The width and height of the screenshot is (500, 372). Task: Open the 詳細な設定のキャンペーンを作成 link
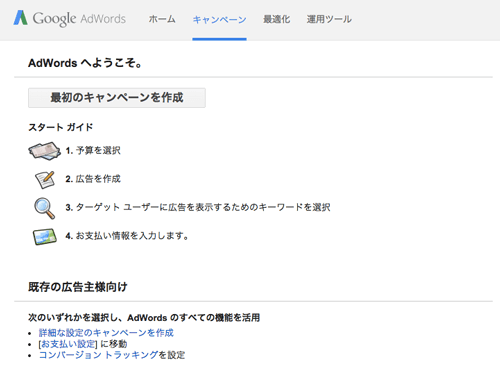106,333
